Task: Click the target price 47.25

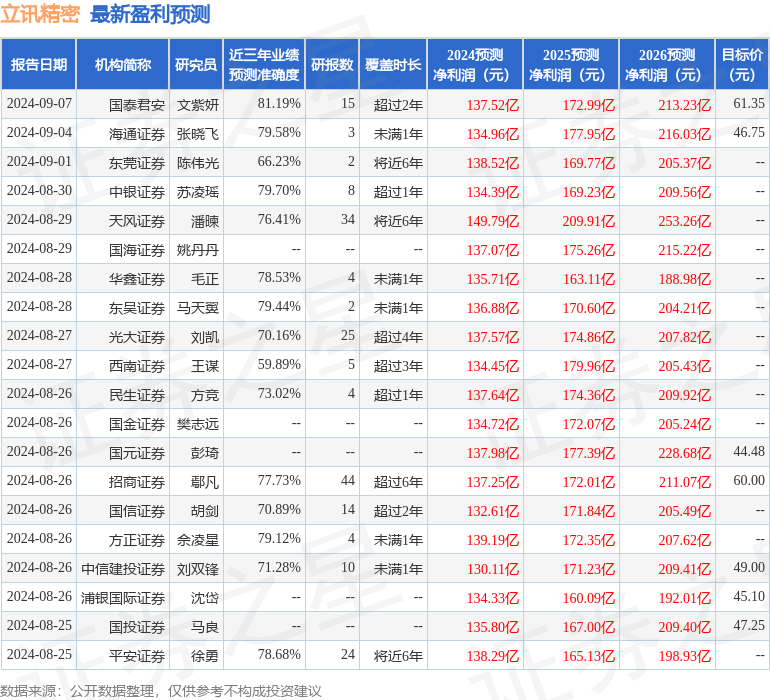Action: [749, 625]
